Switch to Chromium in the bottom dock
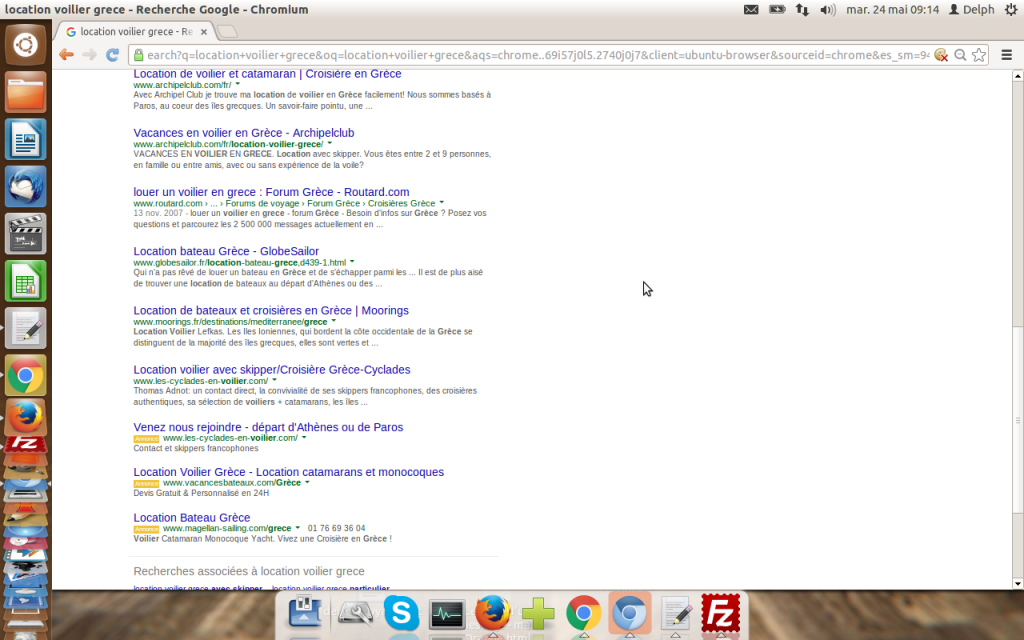The width and height of the screenshot is (1024, 640). [630, 614]
